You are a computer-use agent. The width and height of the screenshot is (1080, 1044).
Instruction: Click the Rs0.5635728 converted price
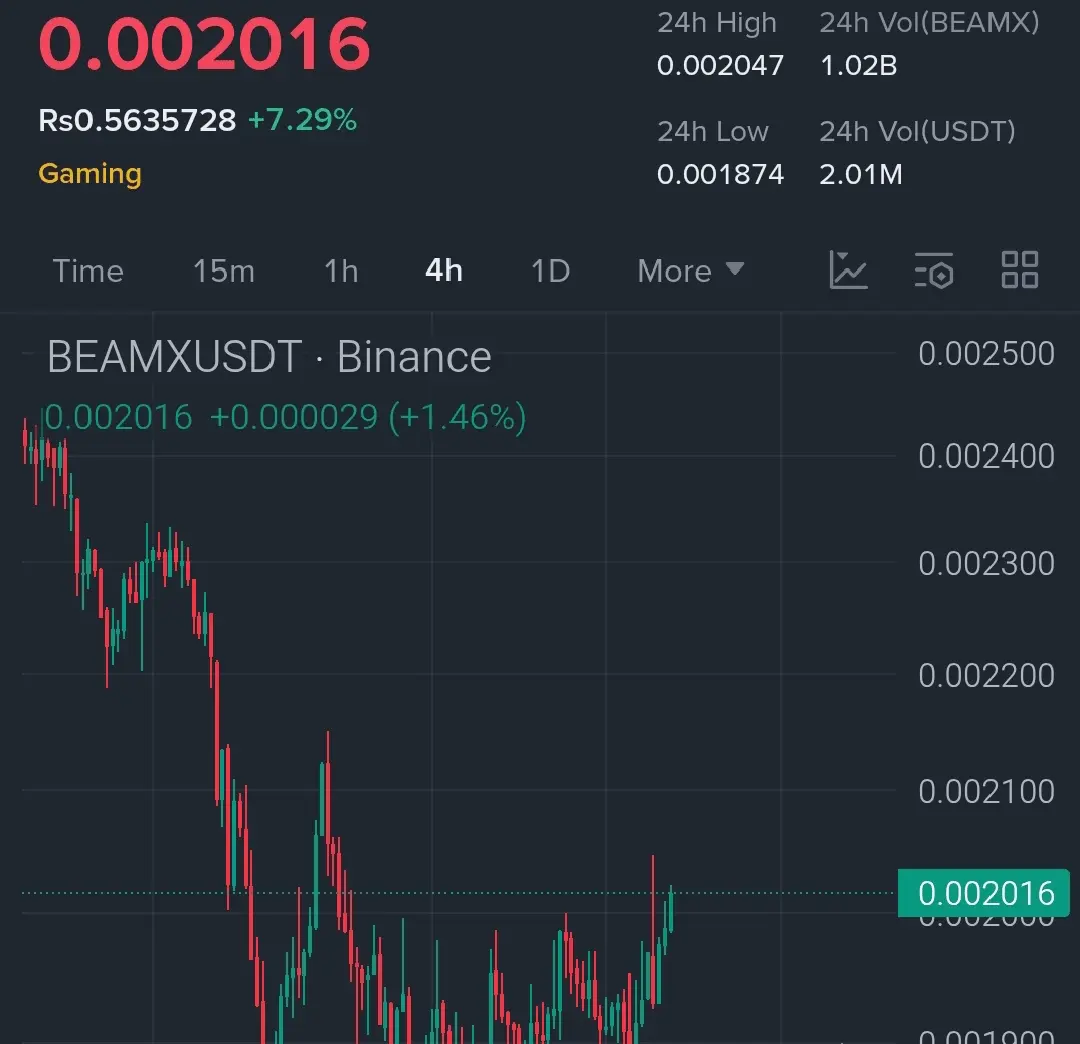137,121
